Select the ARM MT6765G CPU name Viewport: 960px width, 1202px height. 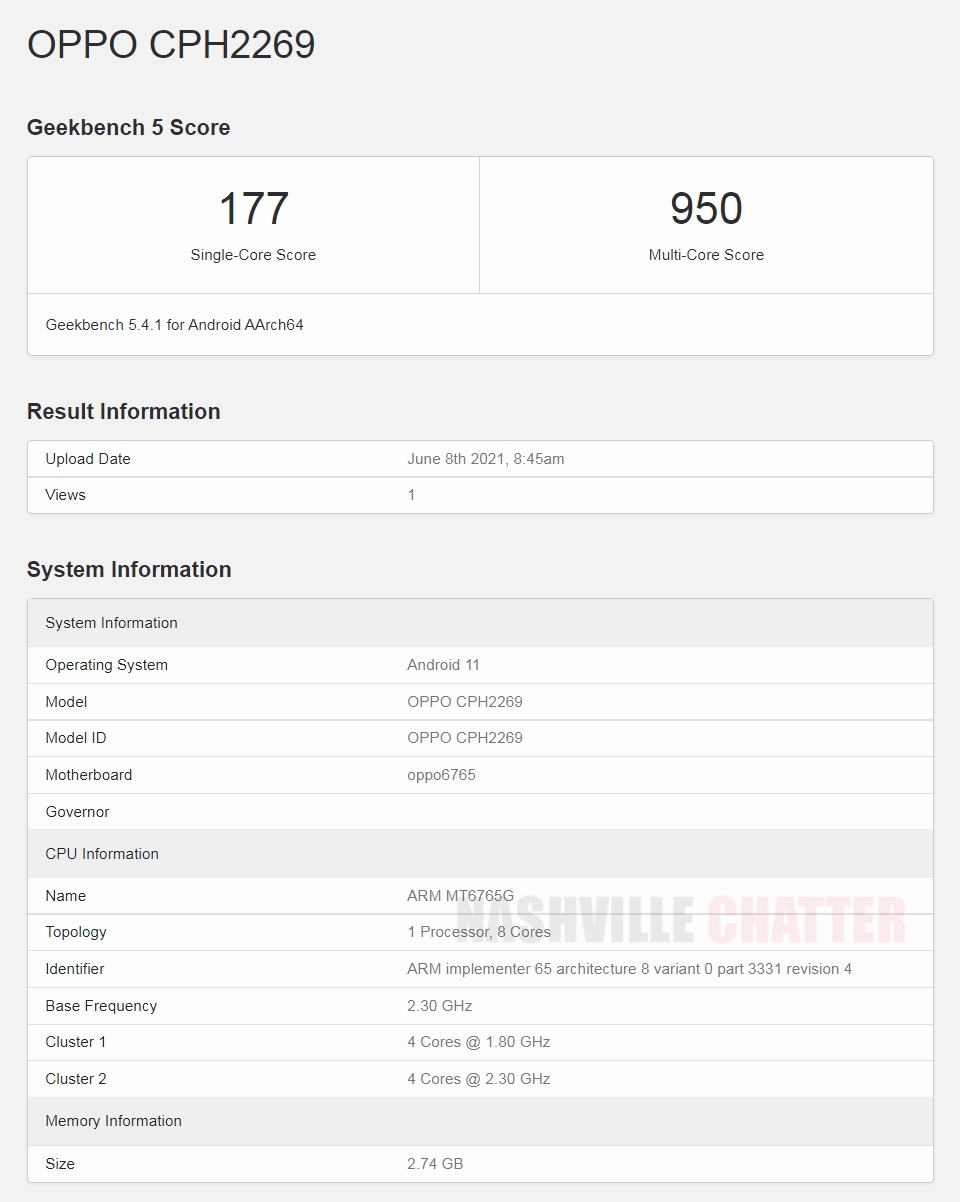coord(460,896)
